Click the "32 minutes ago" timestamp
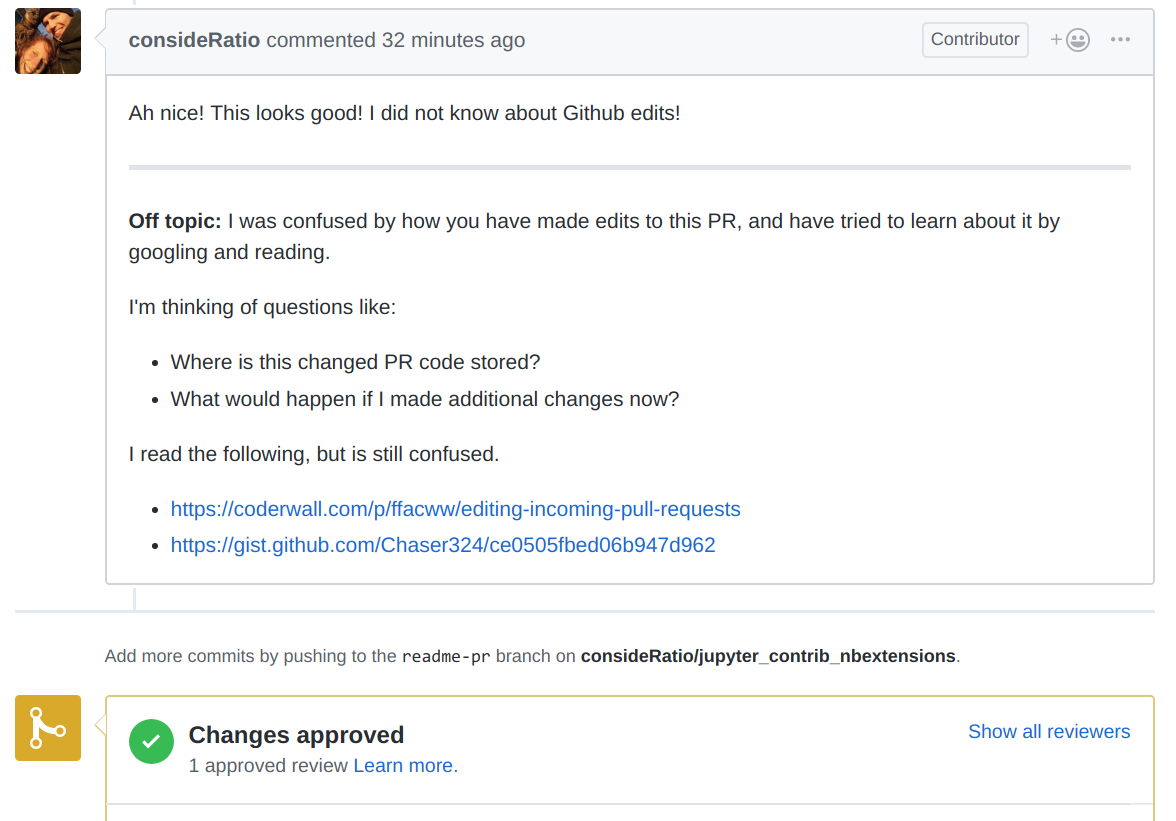Viewport: 1176px width, 821px height. click(x=453, y=40)
